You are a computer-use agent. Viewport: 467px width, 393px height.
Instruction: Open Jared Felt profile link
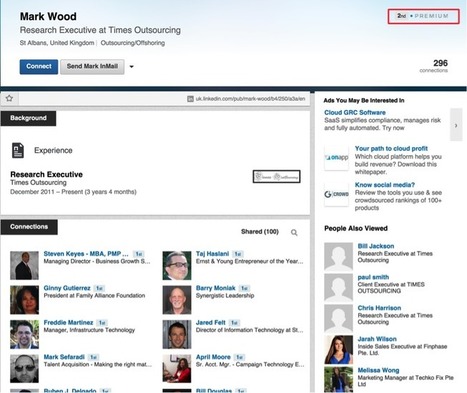pyautogui.click(x=211, y=323)
